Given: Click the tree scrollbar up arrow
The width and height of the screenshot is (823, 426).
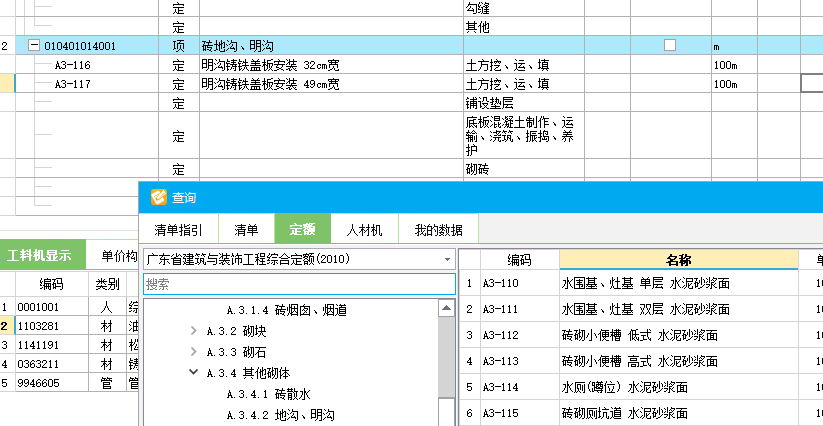Looking at the screenshot, I should [447, 308].
